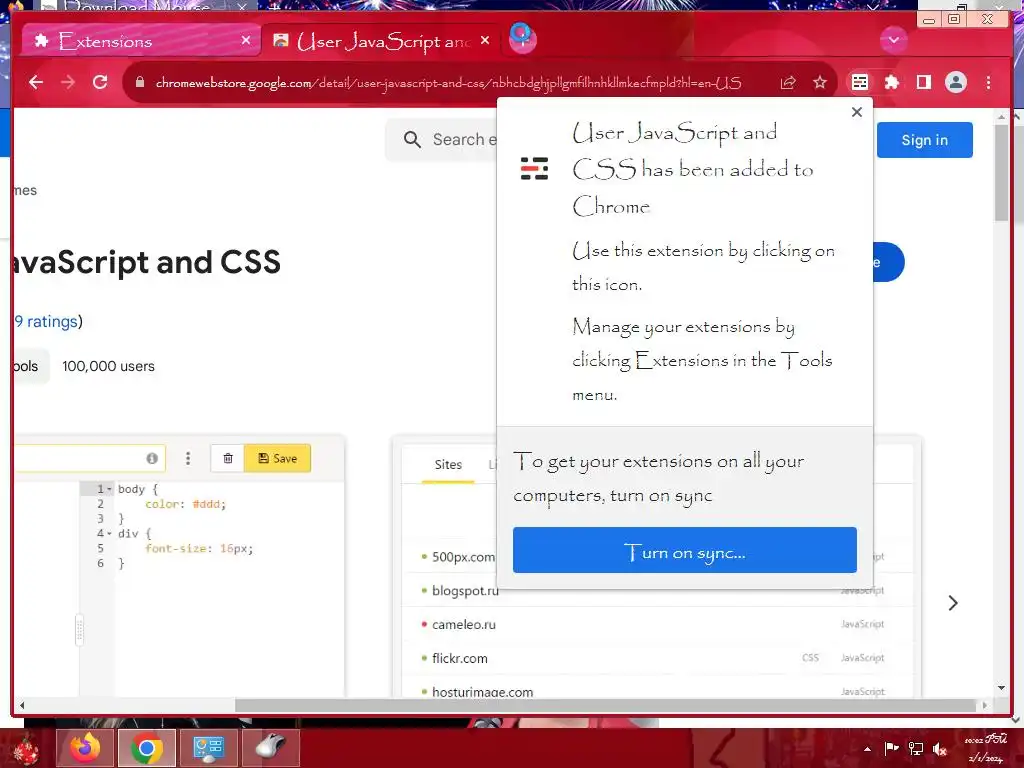Close the Extensions tab
The image size is (1024, 768).
coord(246,40)
